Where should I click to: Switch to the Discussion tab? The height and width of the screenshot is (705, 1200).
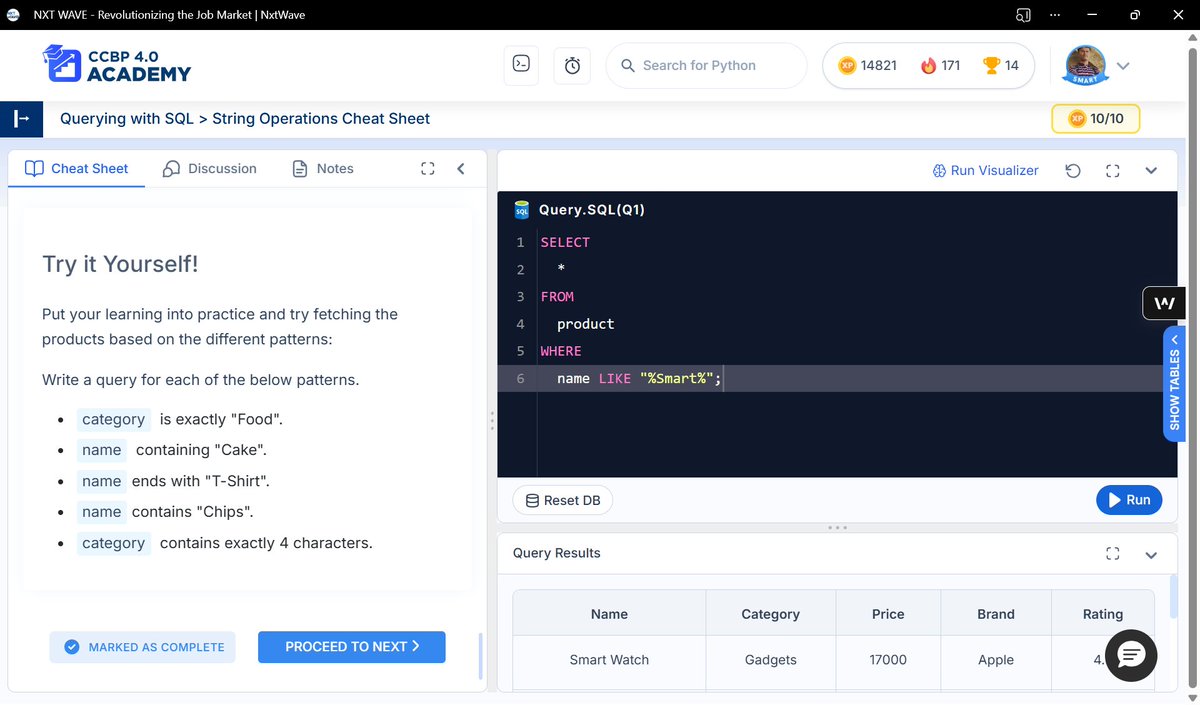(x=209, y=168)
